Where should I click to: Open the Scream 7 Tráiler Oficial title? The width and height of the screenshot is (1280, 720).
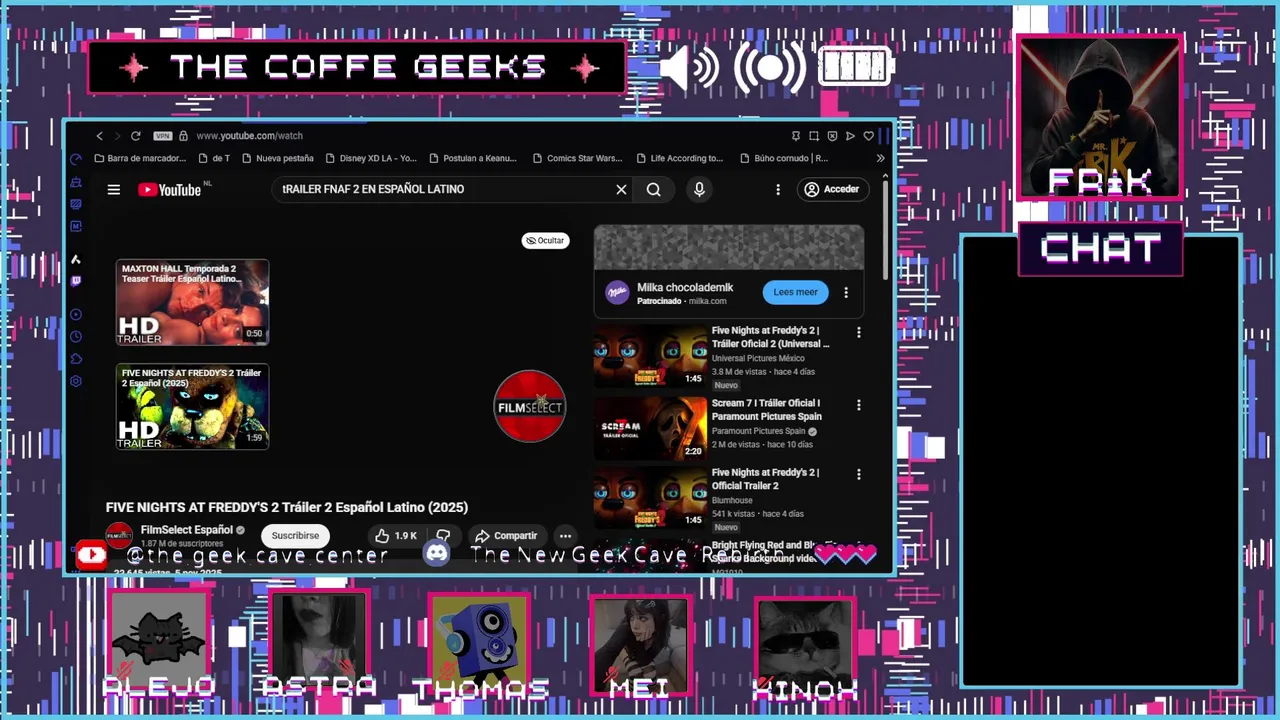[767, 410]
